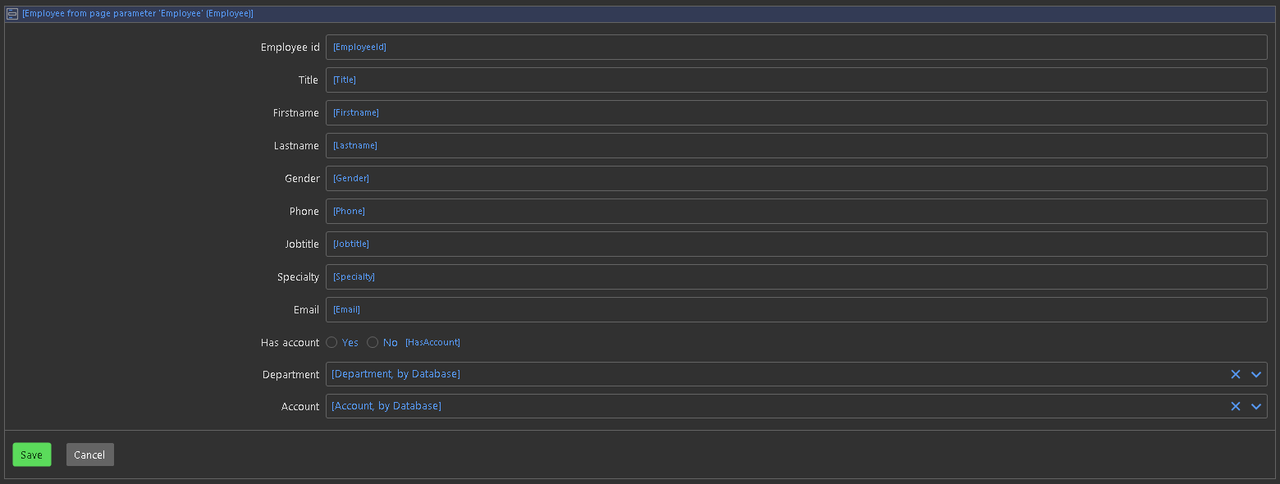
Task: Click the 'Phone' label
Action: pos(304,211)
